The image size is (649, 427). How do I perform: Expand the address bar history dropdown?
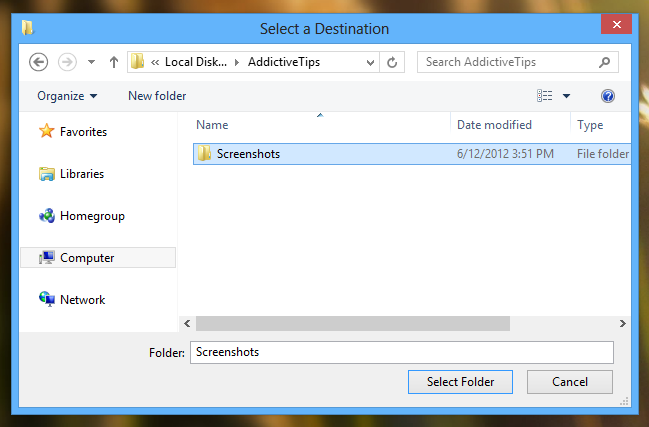(x=368, y=62)
